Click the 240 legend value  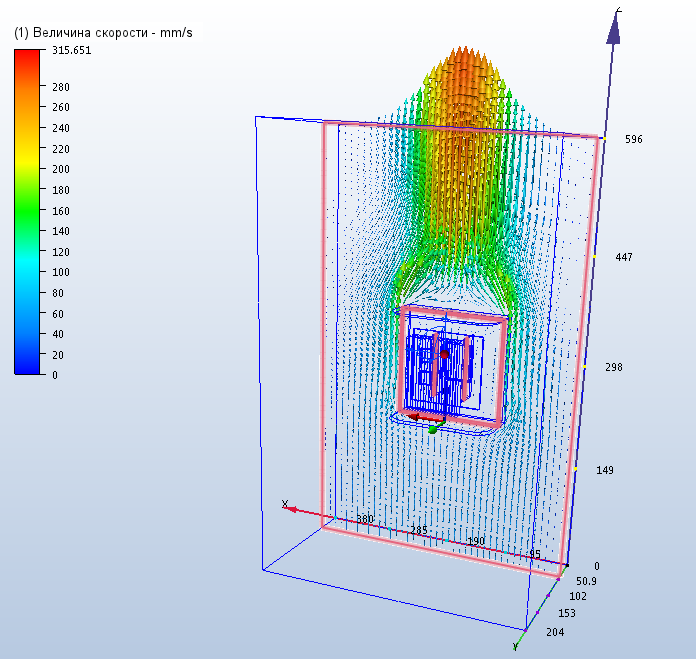[61, 128]
